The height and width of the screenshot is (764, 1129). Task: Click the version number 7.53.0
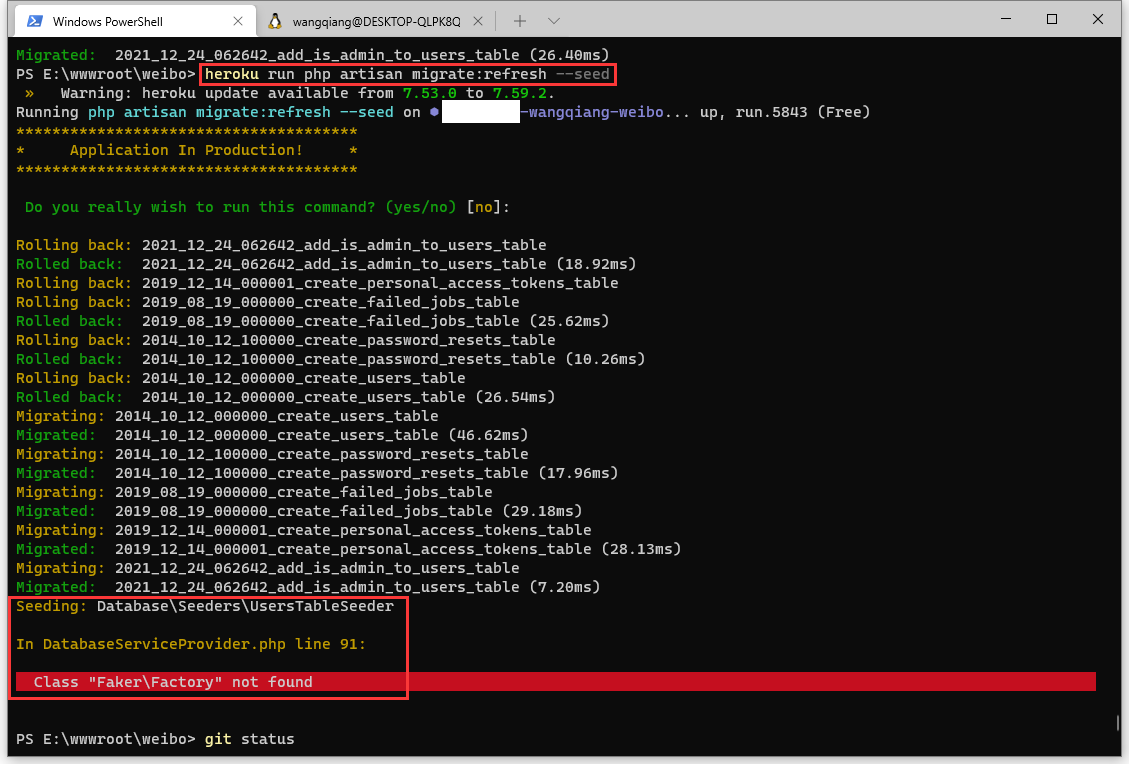pyautogui.click(x=430, y=94)
